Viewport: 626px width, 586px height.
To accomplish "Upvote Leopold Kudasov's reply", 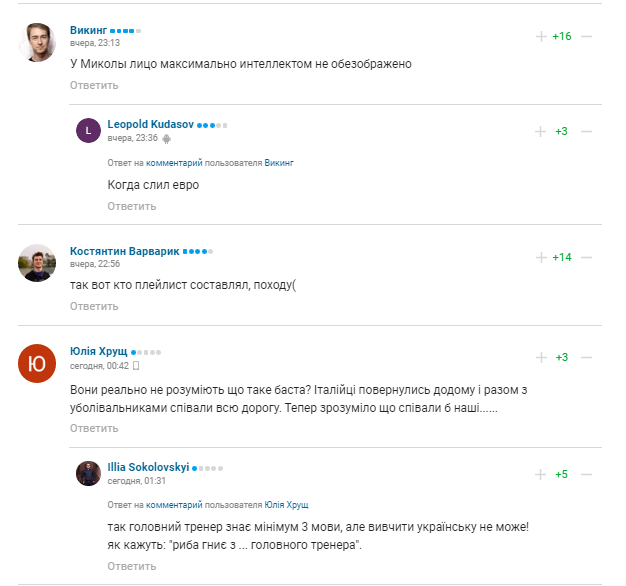I will [x=541, y=131].
